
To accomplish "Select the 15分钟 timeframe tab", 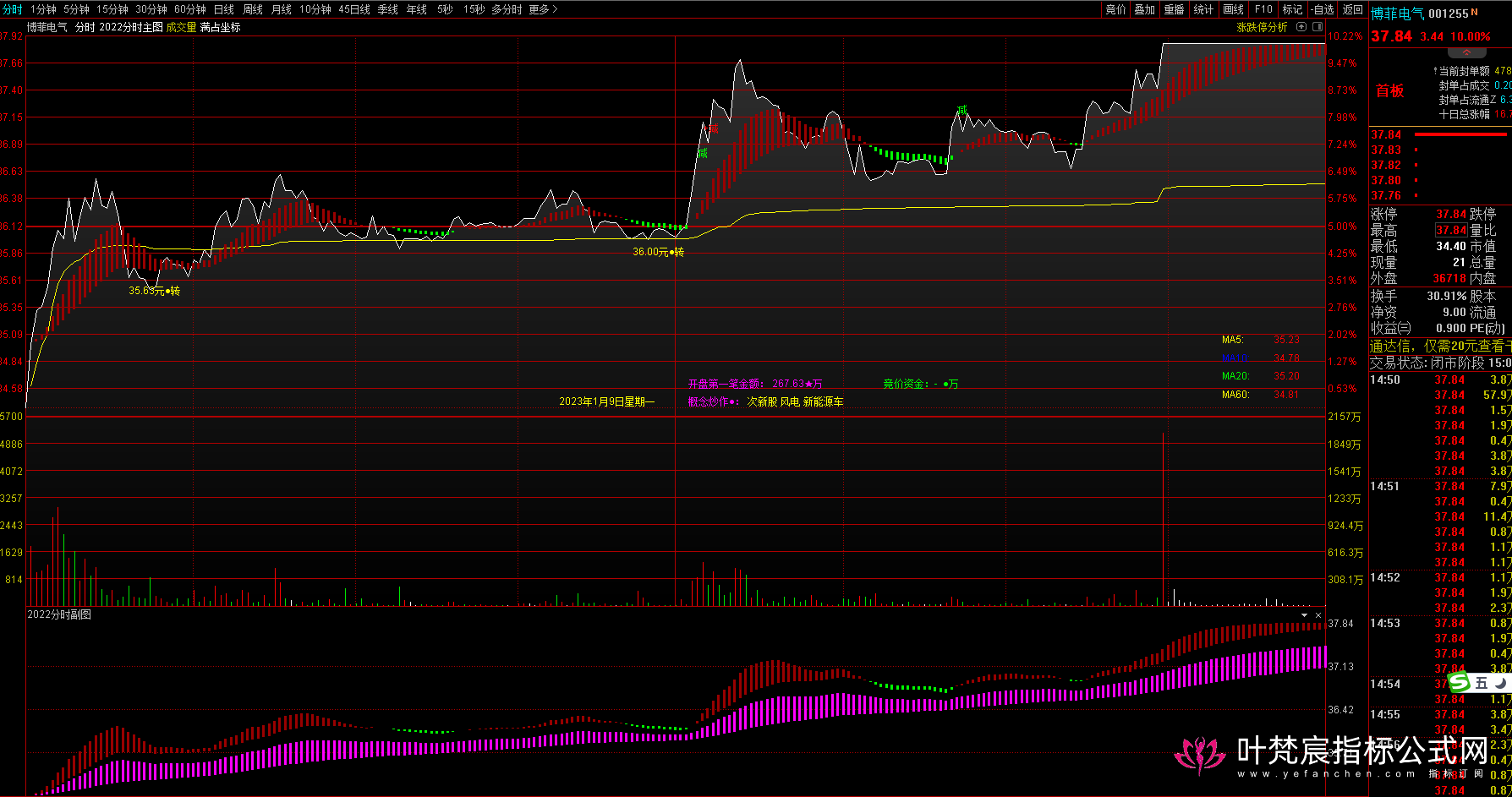I will [x=112, y=9].
